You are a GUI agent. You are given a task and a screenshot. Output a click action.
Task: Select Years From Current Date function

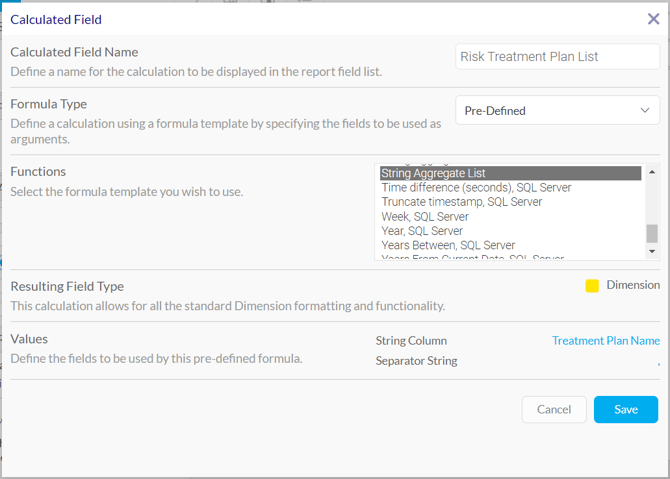click(x=472, y=258)
